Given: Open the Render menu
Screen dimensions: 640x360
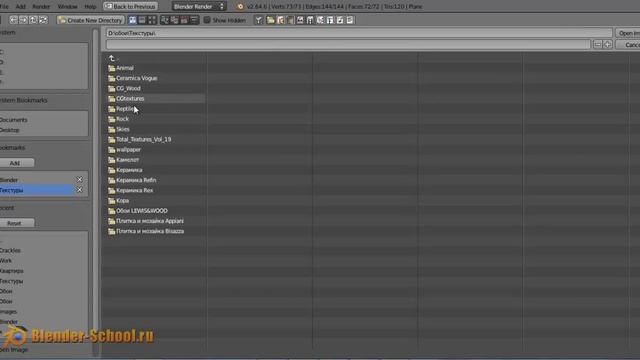Looking at the screenshot, I should 41,7.
